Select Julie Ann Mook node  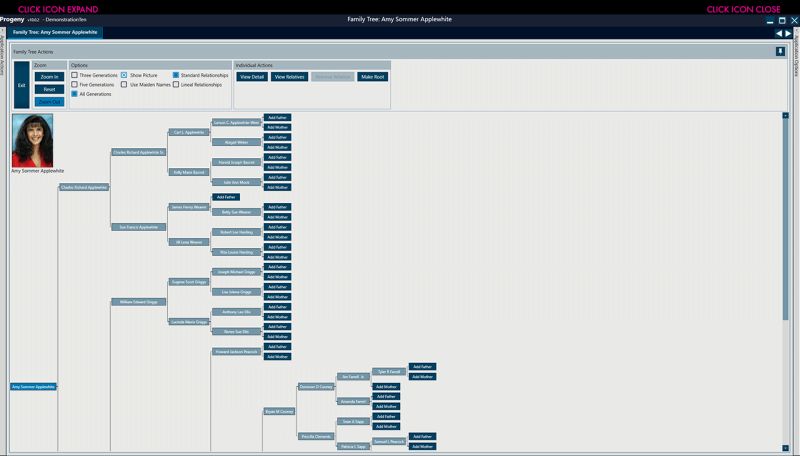pyautogui.click(x=236, y=182)
